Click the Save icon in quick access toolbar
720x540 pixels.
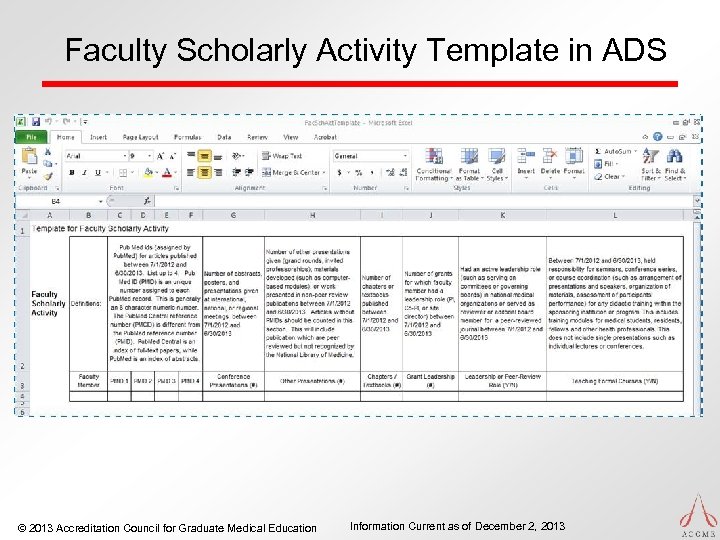coord(36,122)
